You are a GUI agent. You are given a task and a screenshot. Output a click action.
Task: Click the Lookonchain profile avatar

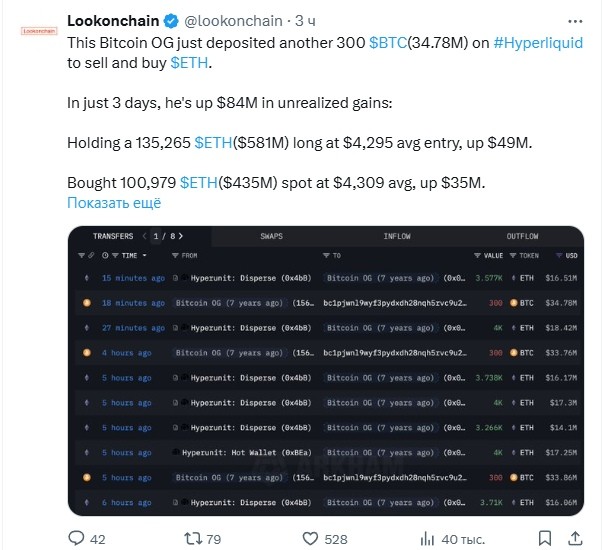(38, 30)
